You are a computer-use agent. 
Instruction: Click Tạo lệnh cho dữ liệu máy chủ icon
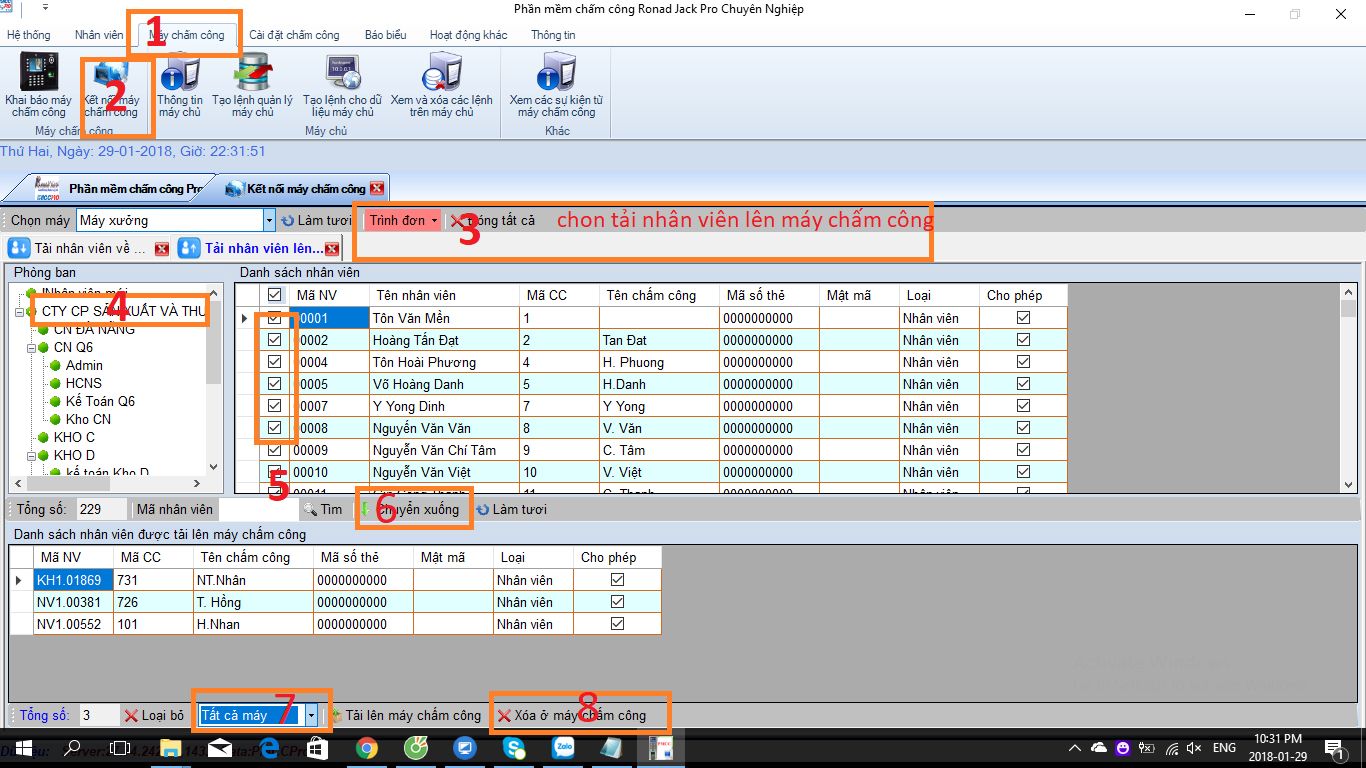click(x=342, y=84)
